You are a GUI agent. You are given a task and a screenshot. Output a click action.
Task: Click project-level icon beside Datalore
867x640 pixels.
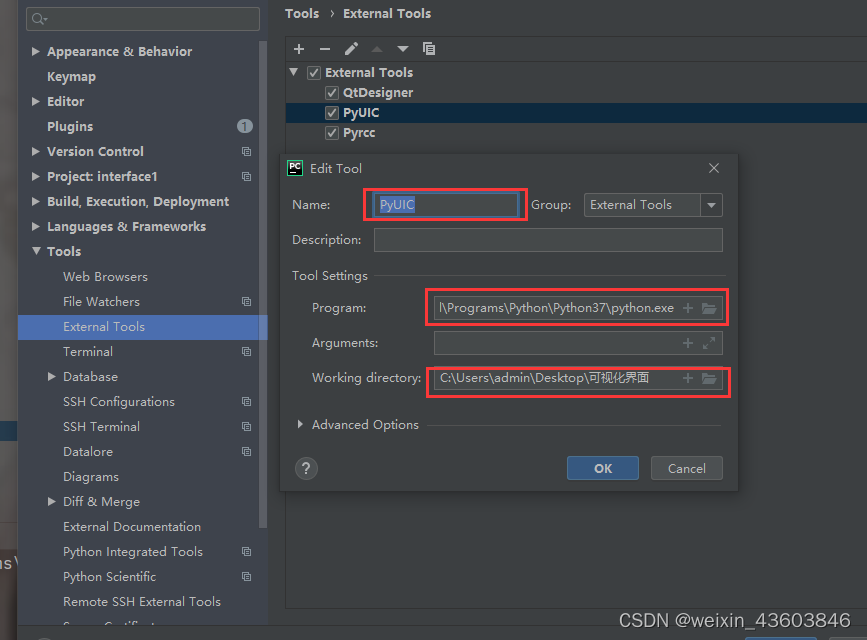pyautogui.click(x=247, y=451)
